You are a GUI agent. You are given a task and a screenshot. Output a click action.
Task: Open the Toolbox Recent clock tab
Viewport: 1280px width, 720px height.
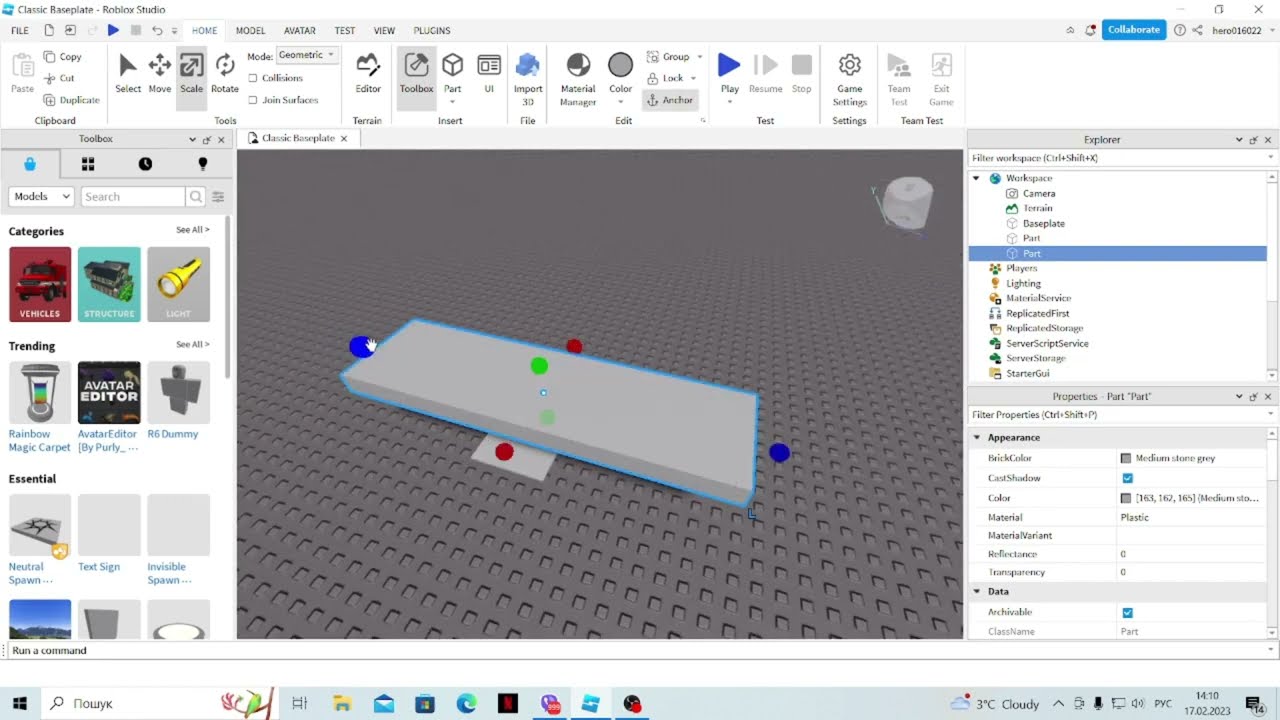pyautogui.click(x=145, y=164)
